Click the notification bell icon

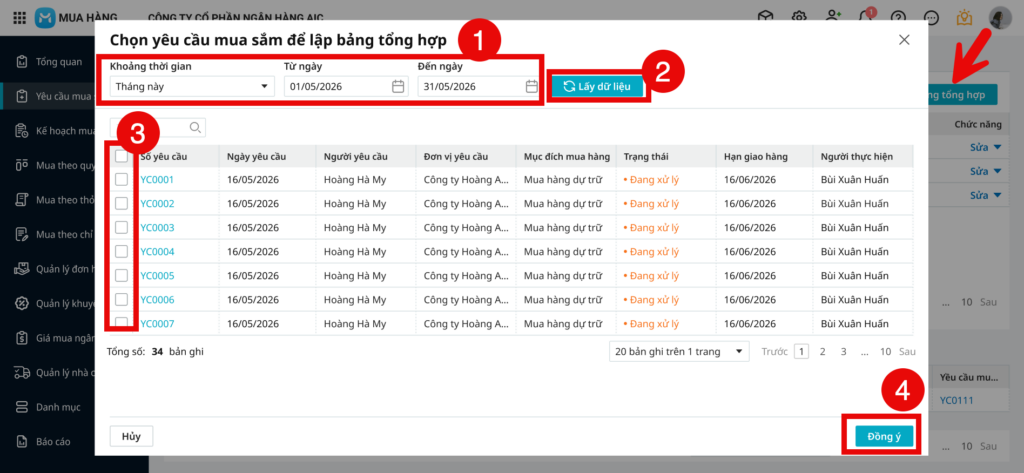[x=864, y=17]
